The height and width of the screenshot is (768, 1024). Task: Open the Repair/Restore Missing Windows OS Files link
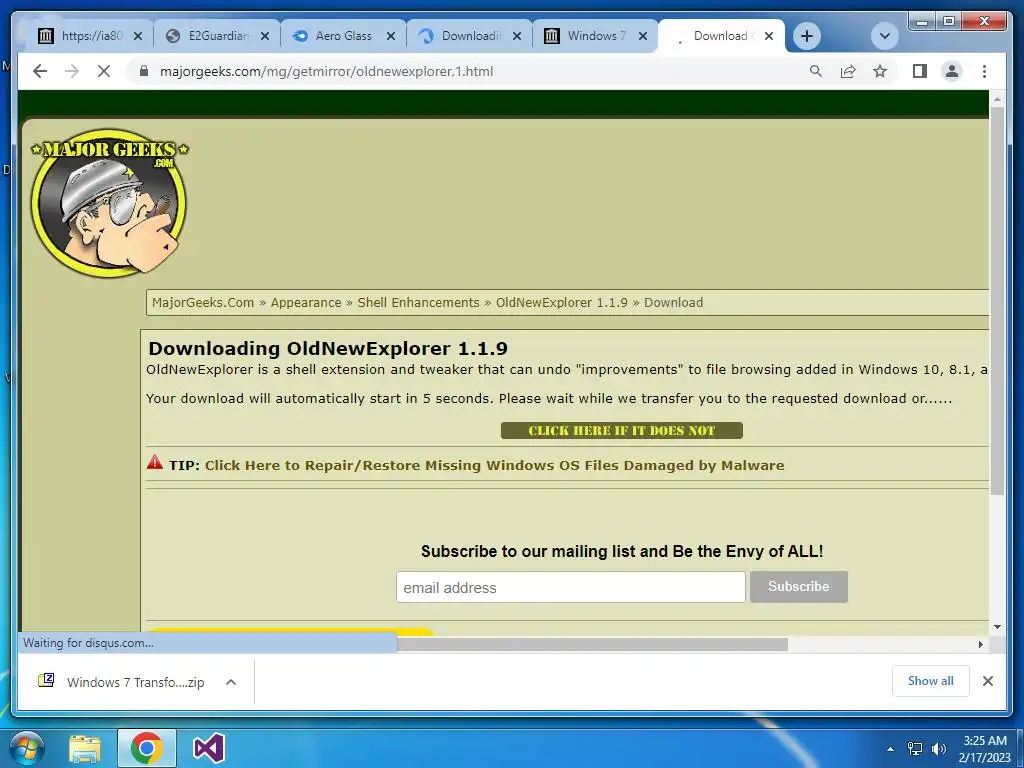[x=494, y=465]
